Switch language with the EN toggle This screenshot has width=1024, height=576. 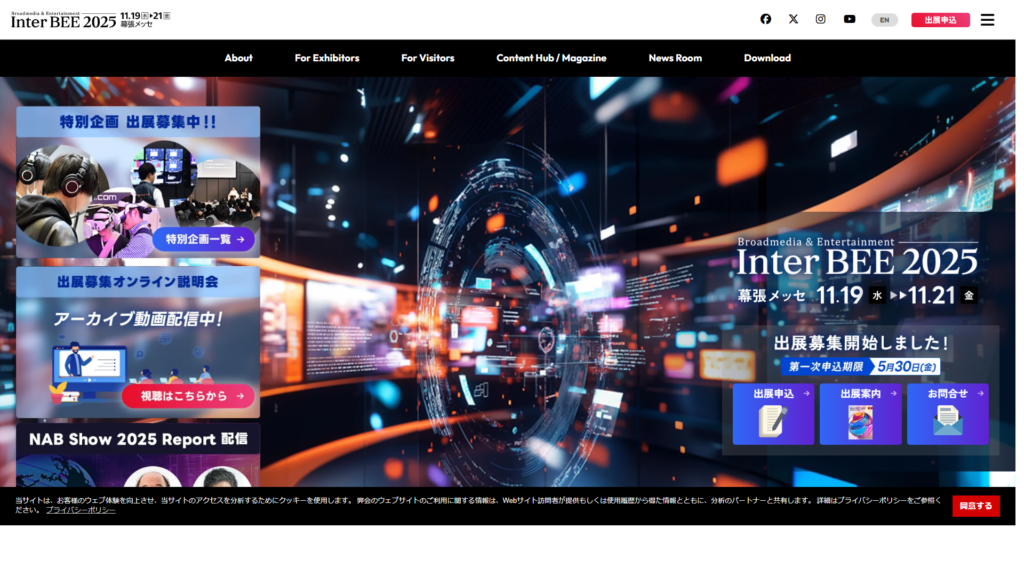pos(884,20)
